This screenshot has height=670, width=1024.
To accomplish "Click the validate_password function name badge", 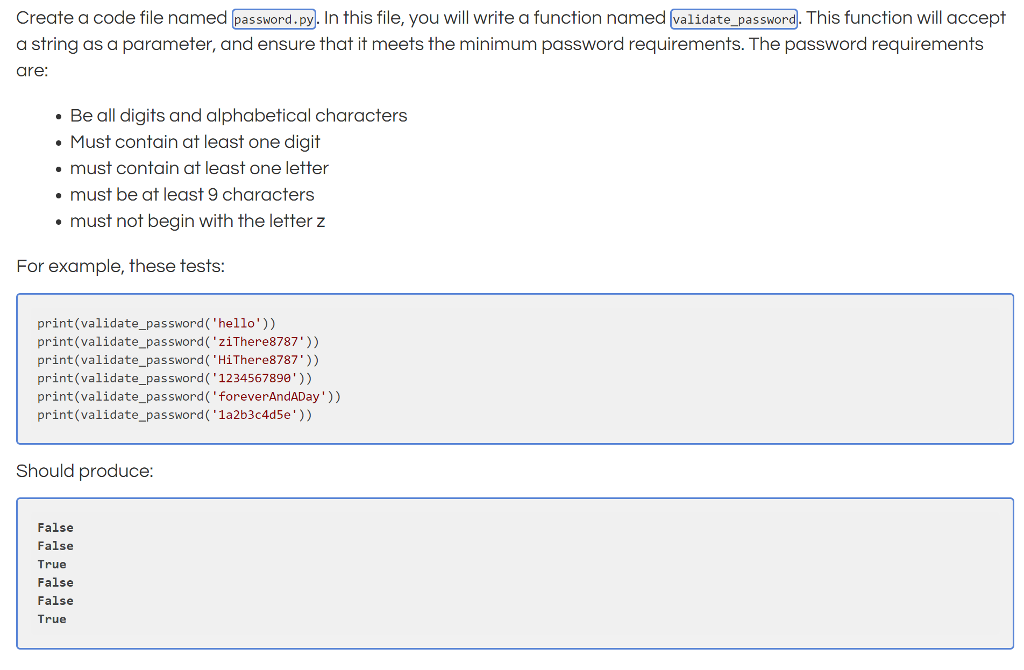I will pos(733,18).
